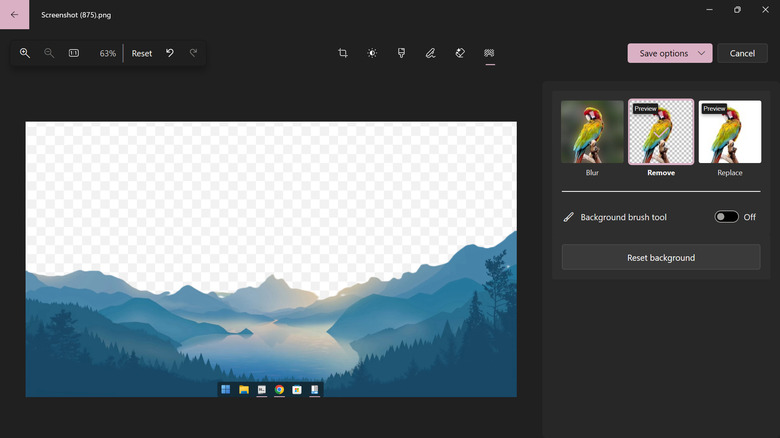Image resolution: width=780 pixels, height=438 pixels.
Task: Click the Reset background button
Action: click(661, 258)
